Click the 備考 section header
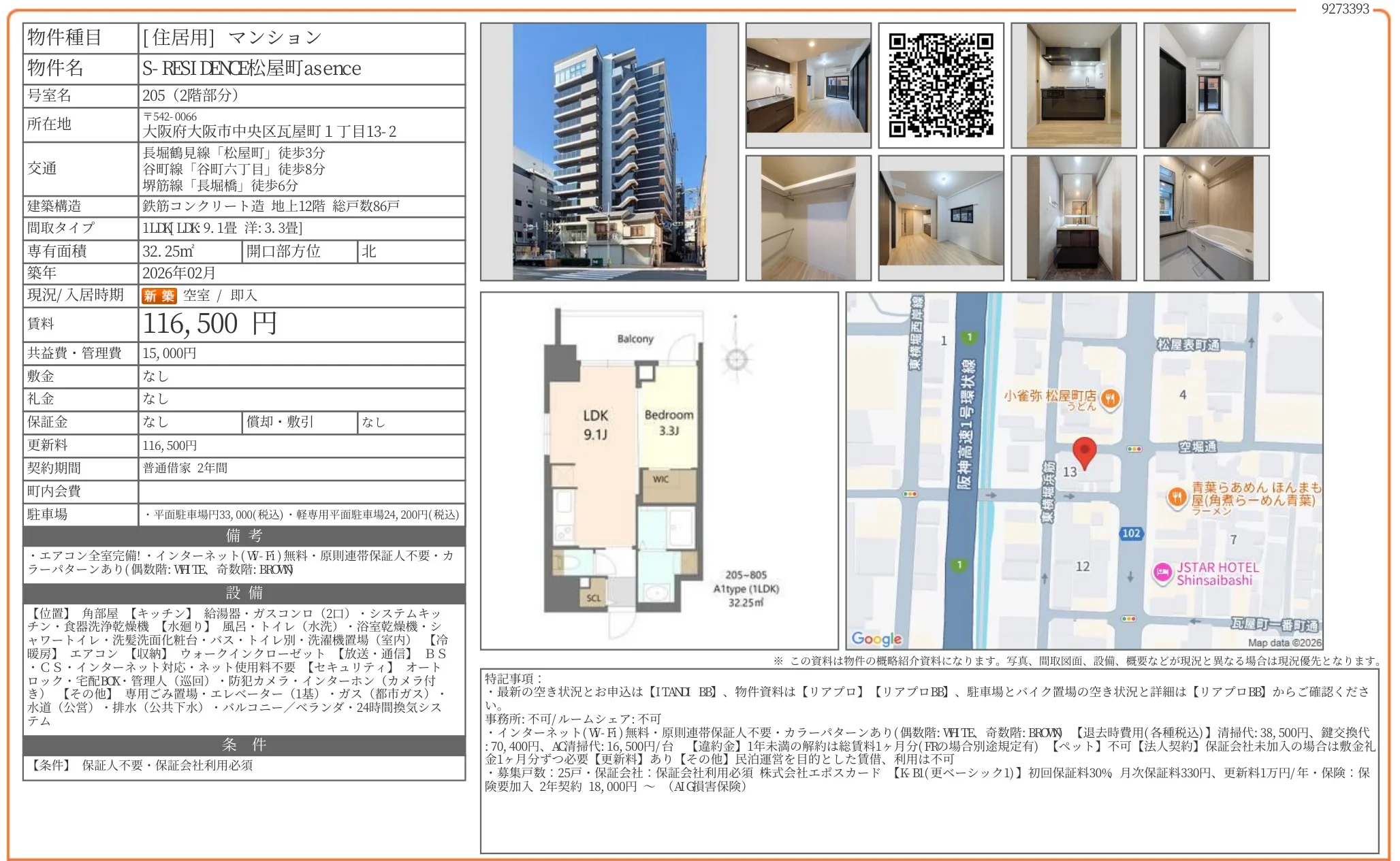 244,535
